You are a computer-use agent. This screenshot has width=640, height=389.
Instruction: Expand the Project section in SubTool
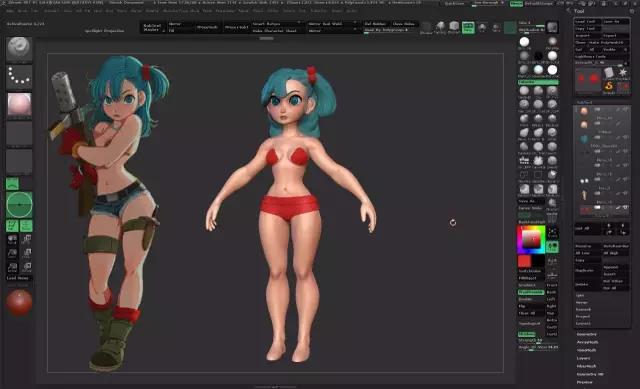coord(583,316)
